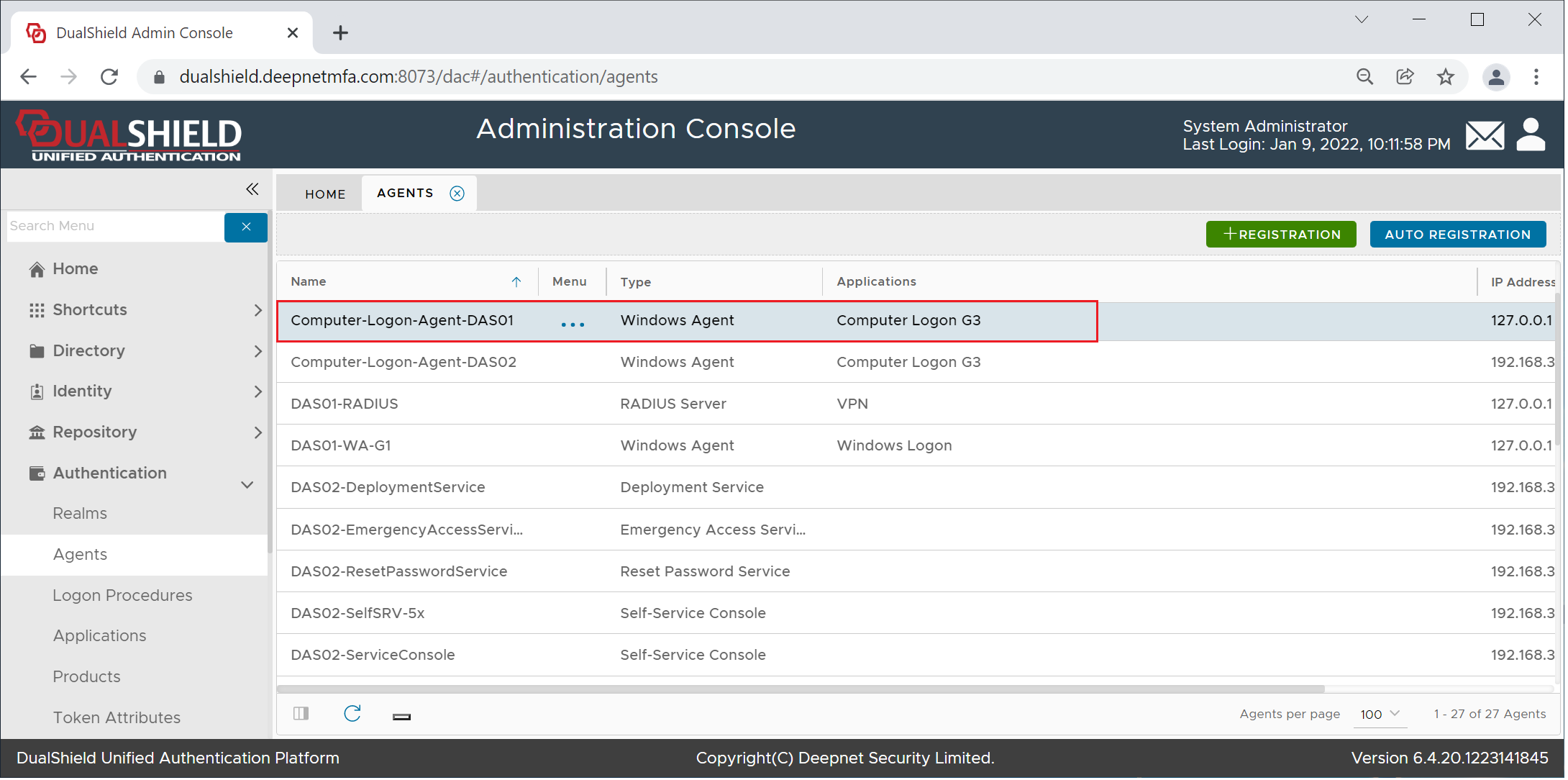Bookmark page with the star icon
This screenshot has height=780, width=1568.
click(1445, 77)
